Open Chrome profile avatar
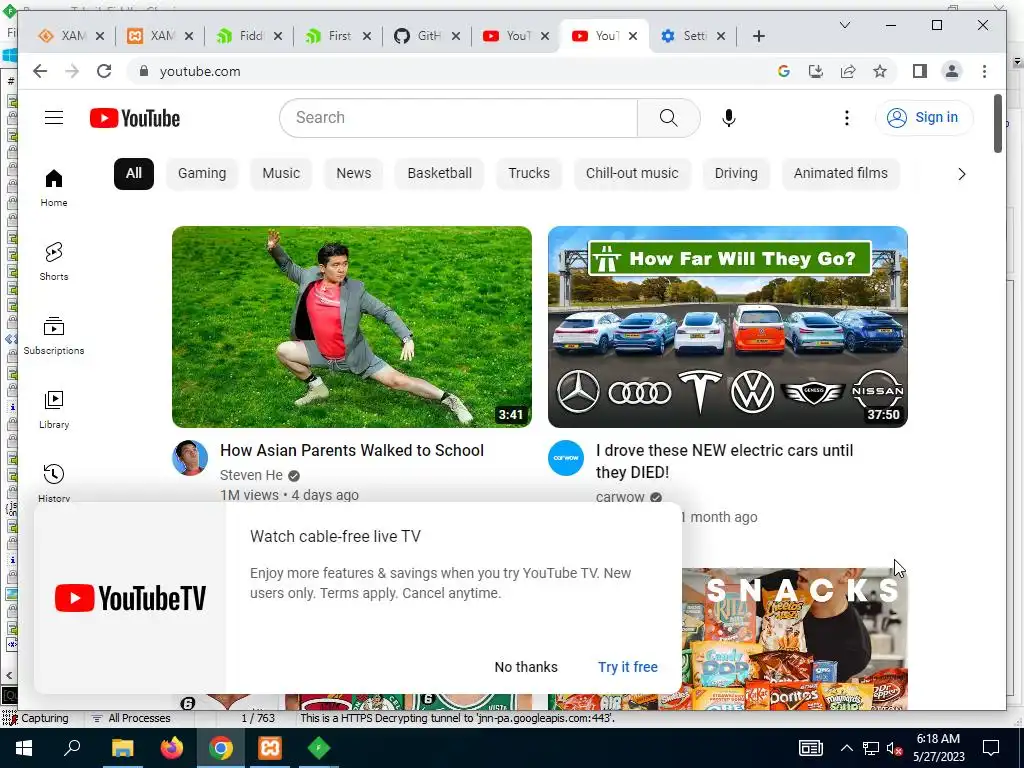Viewport: 1024px width, 768px height. pos(952,71)
